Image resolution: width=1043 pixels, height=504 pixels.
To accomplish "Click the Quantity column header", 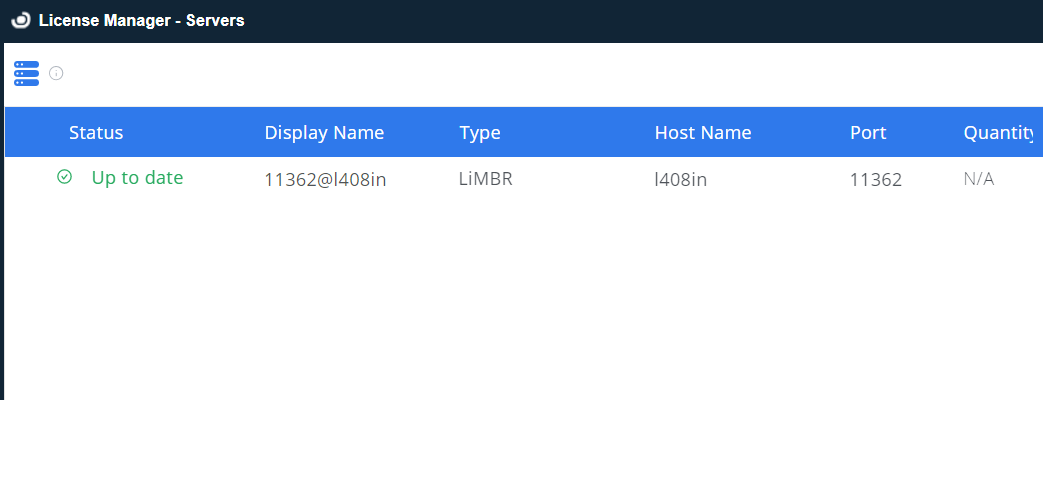I will coord(998,133).
